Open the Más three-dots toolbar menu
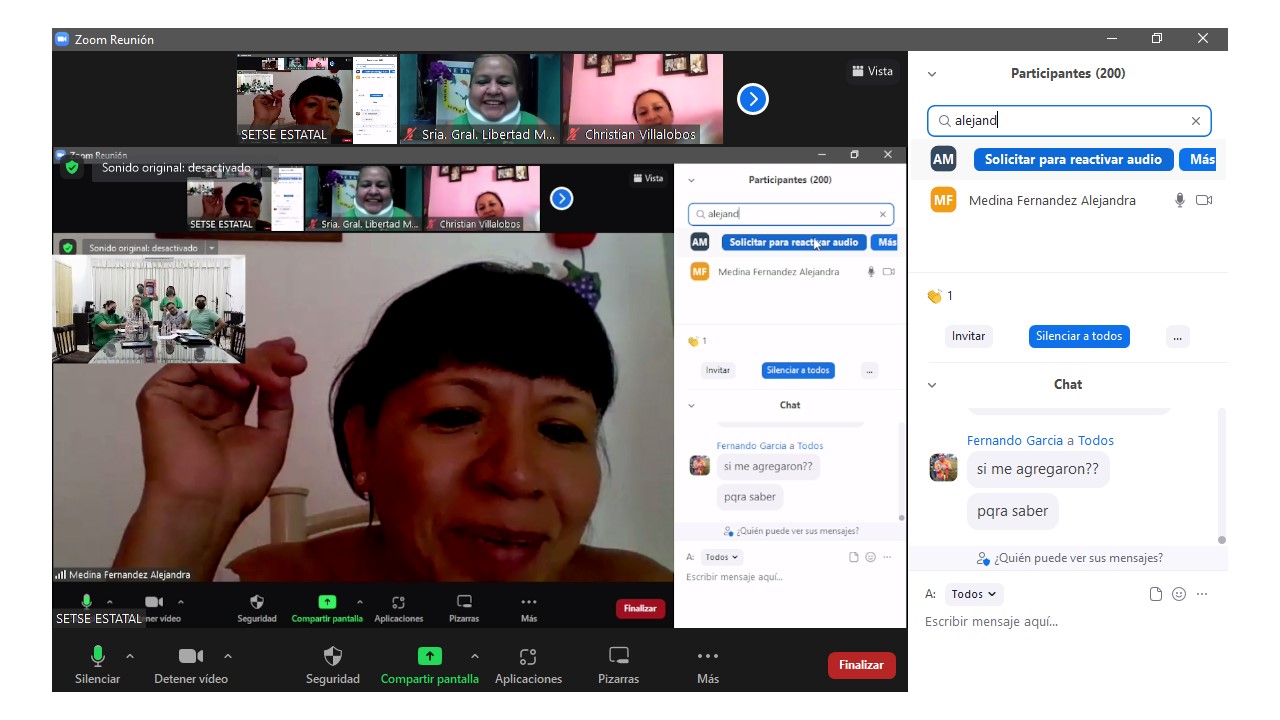 pyautogui.click(x=707, y=656)
